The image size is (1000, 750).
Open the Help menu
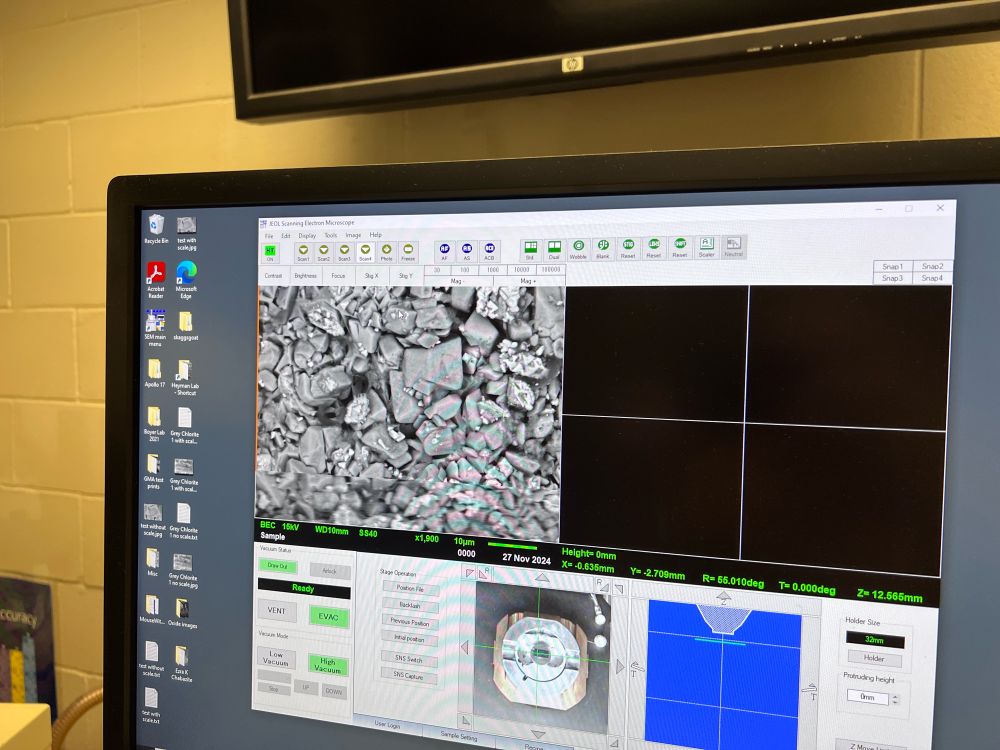click(x=376, y=235)
